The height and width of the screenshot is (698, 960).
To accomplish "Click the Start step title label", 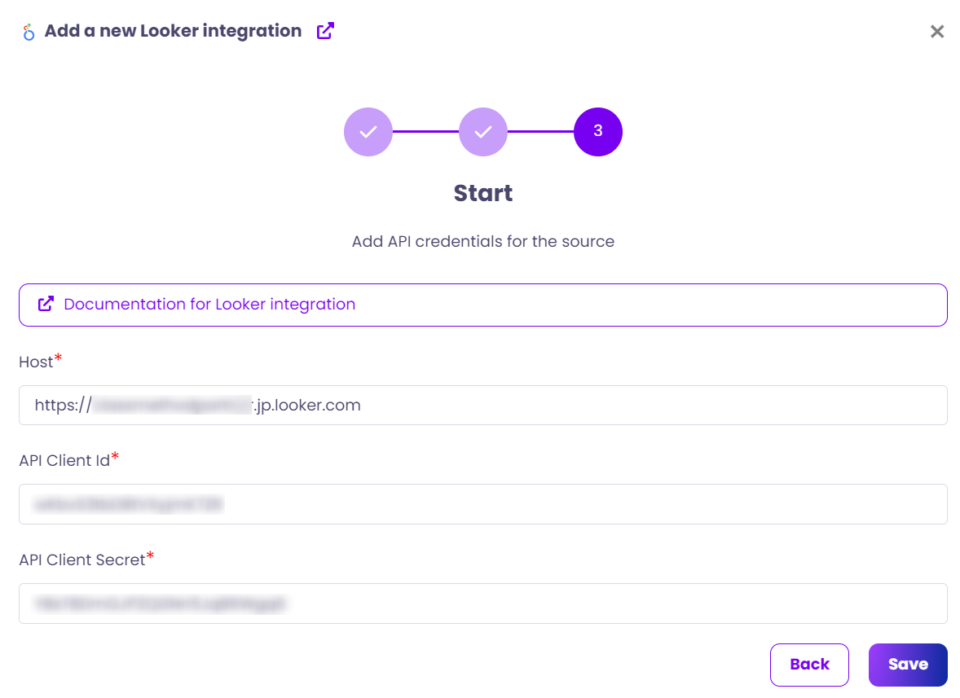I will click(483, 193).
